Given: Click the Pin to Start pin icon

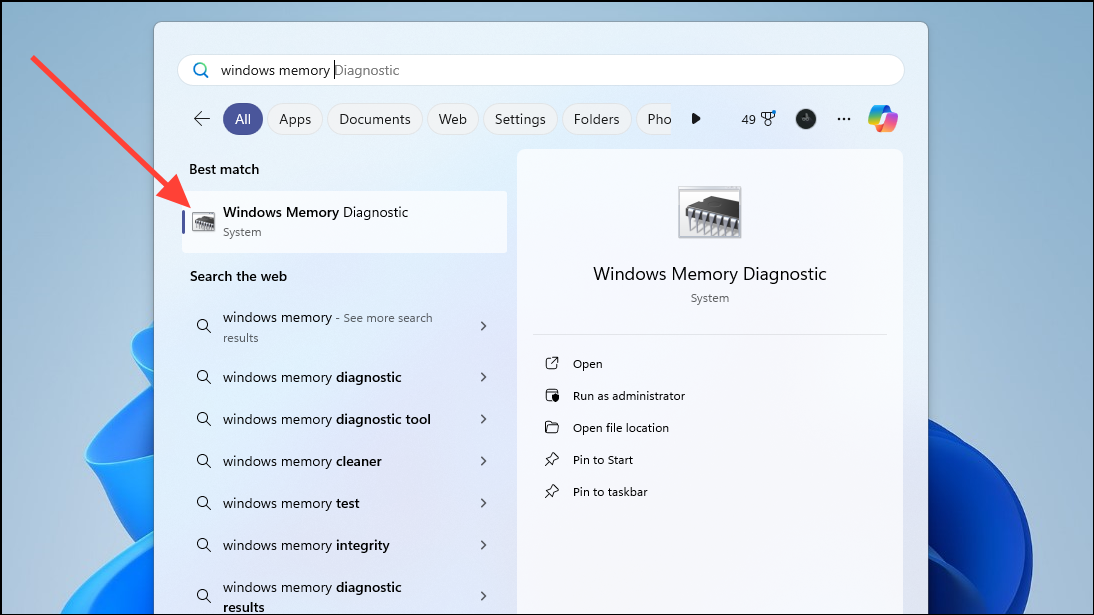Looking at the screenshot, I should click(552, 459).
